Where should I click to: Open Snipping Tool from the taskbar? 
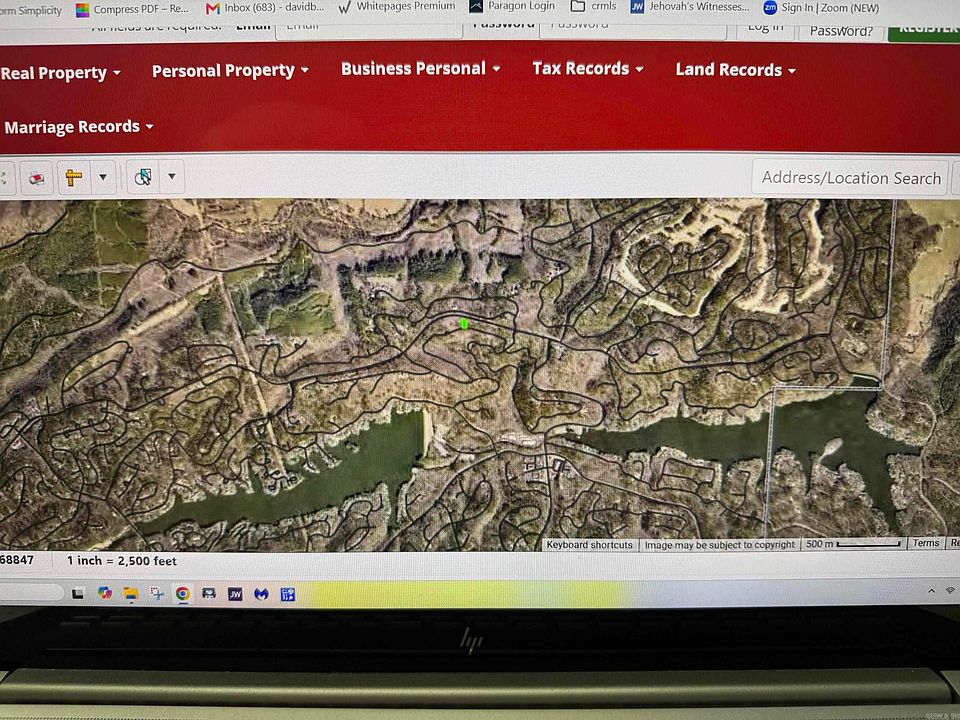click(x=157, y=593)
